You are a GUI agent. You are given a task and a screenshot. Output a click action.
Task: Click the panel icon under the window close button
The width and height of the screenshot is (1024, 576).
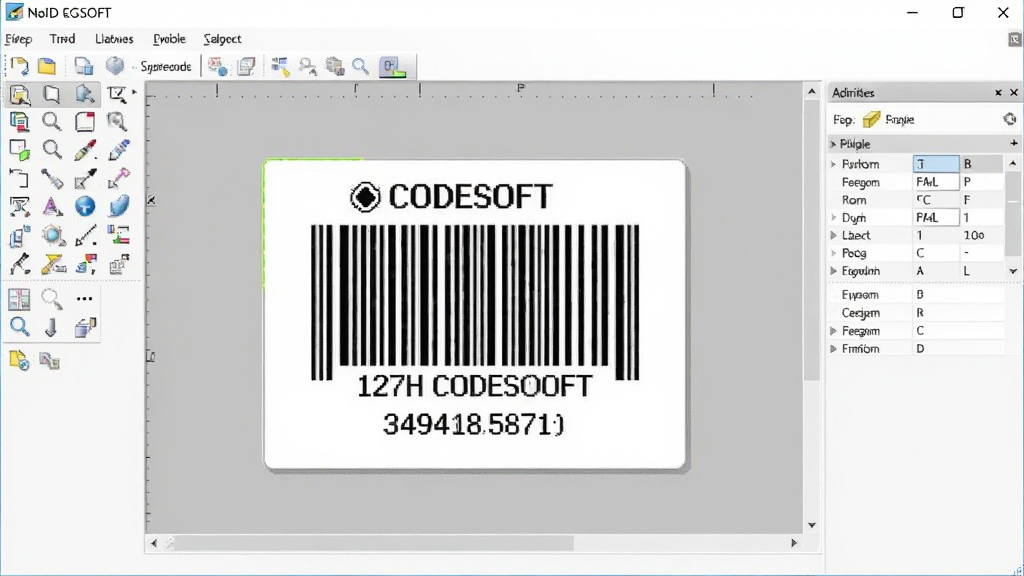(1014, 39)
